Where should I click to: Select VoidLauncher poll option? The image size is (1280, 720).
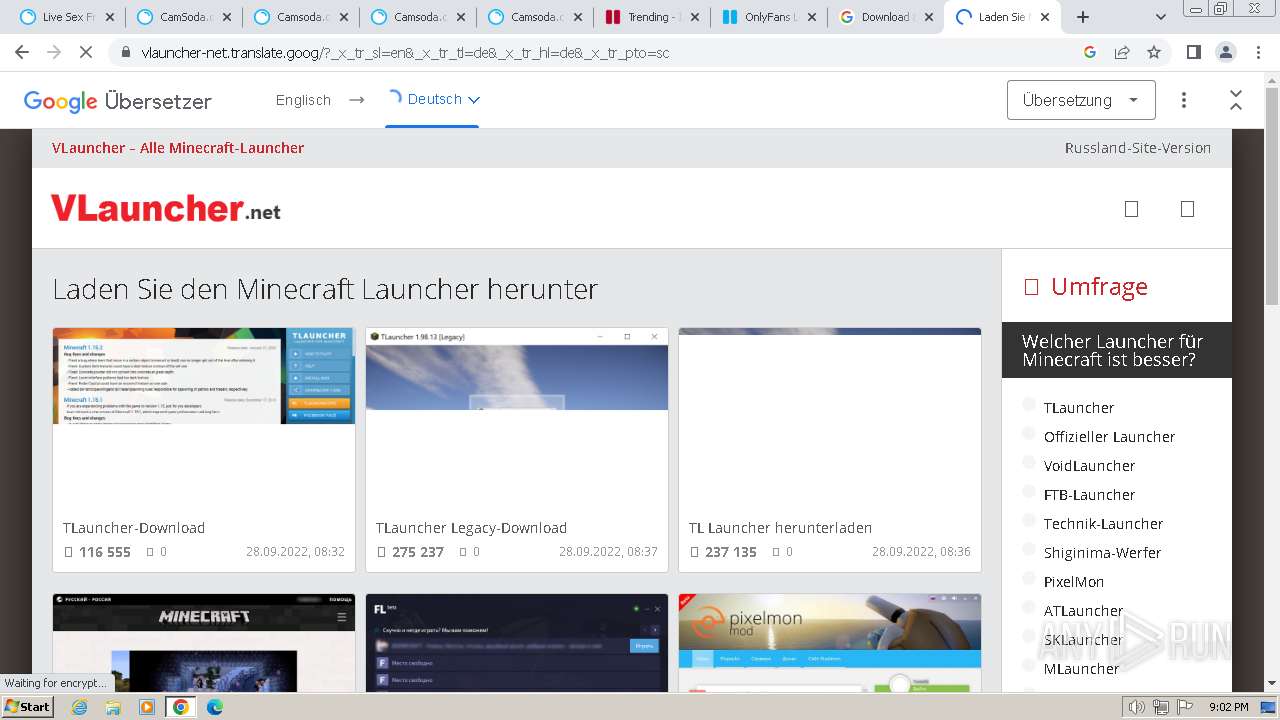tap(1029, 463)
